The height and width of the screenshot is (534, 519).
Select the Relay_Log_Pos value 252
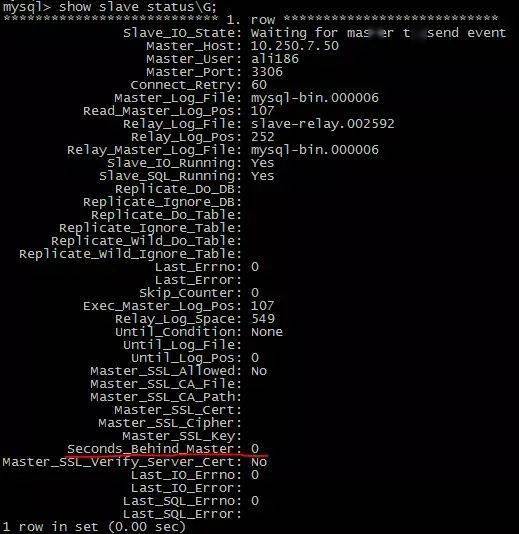click(x=263, y=137)
